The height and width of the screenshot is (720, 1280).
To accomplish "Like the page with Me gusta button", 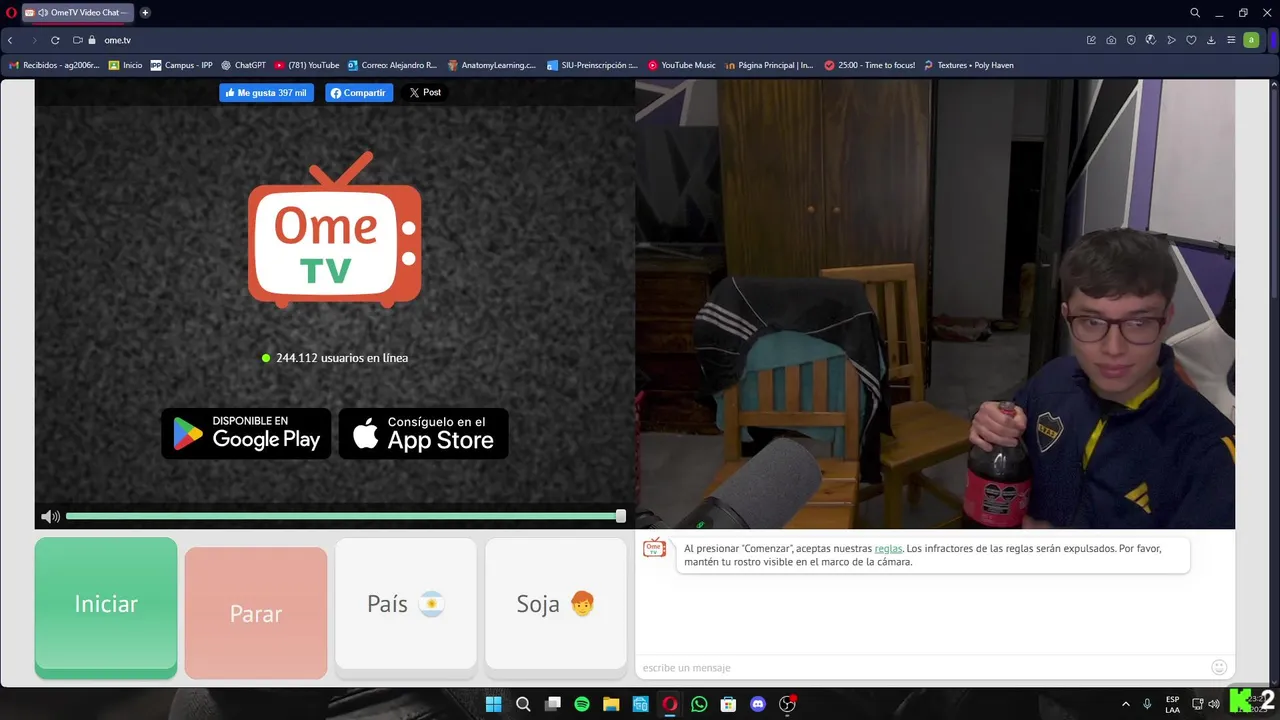I will point(266,93).
